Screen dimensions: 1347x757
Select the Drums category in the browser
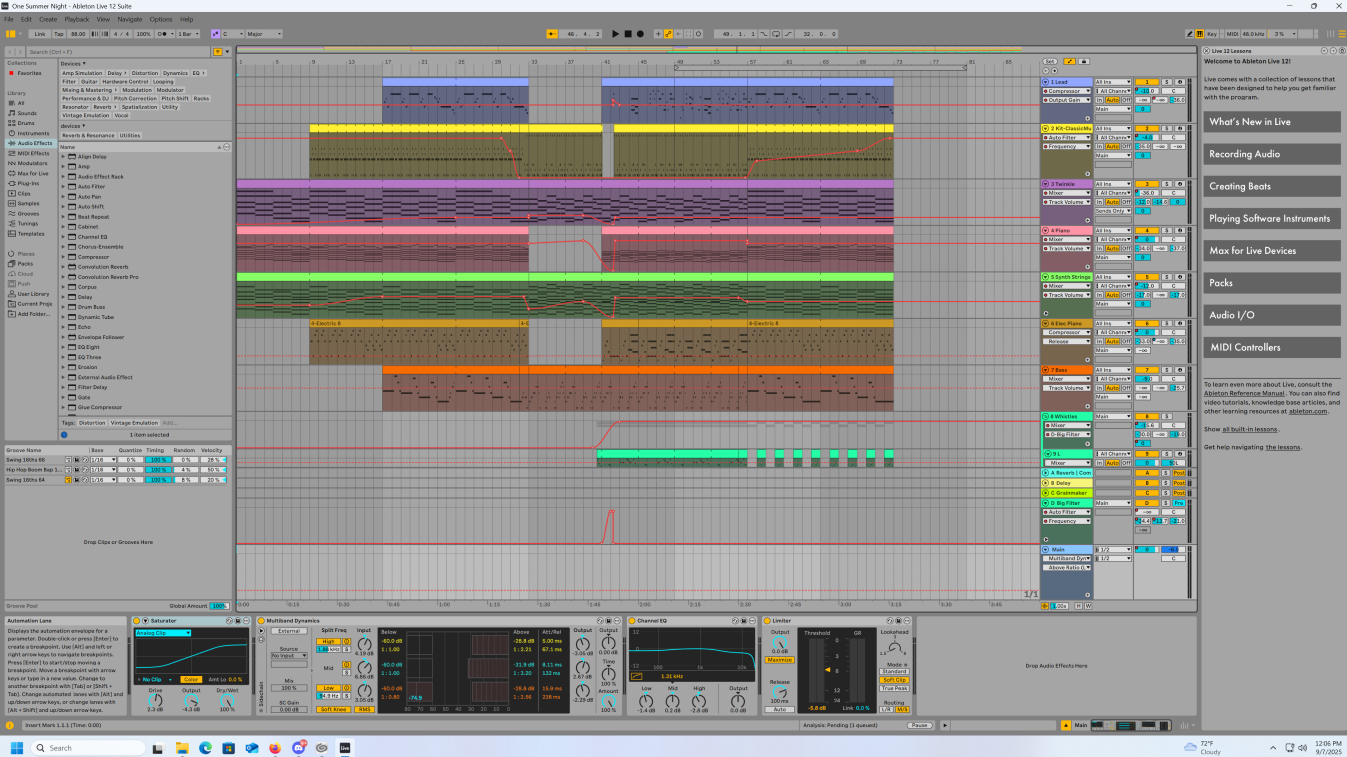[27, 123]
